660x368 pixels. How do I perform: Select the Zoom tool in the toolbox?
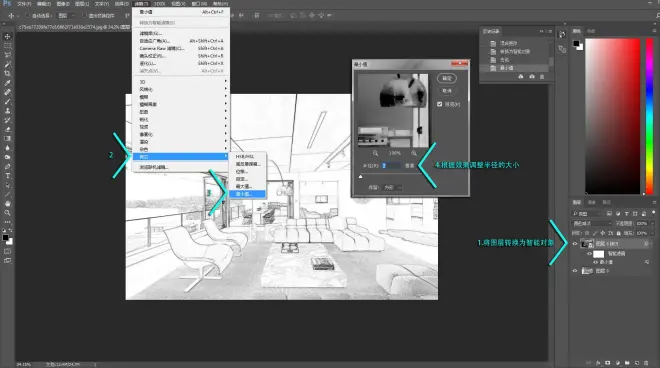click(8, 213)
